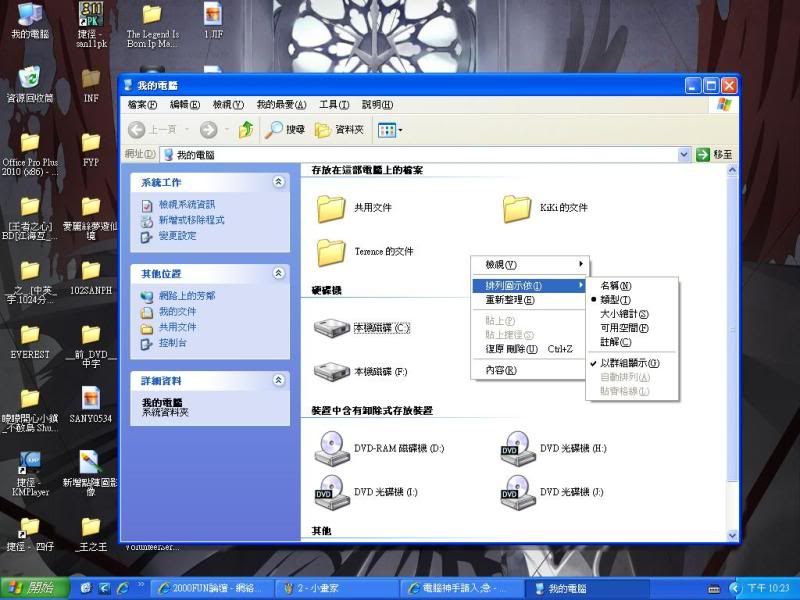
Task: Open the address bar dropdown arrow
Action: point(684,154)
